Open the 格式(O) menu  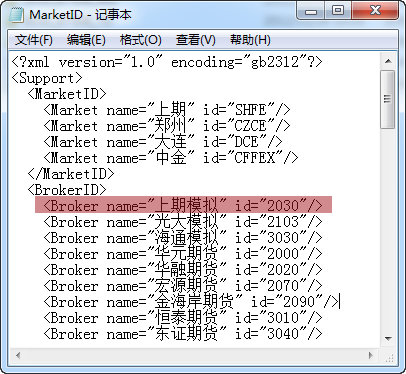[x=141, y=40]
